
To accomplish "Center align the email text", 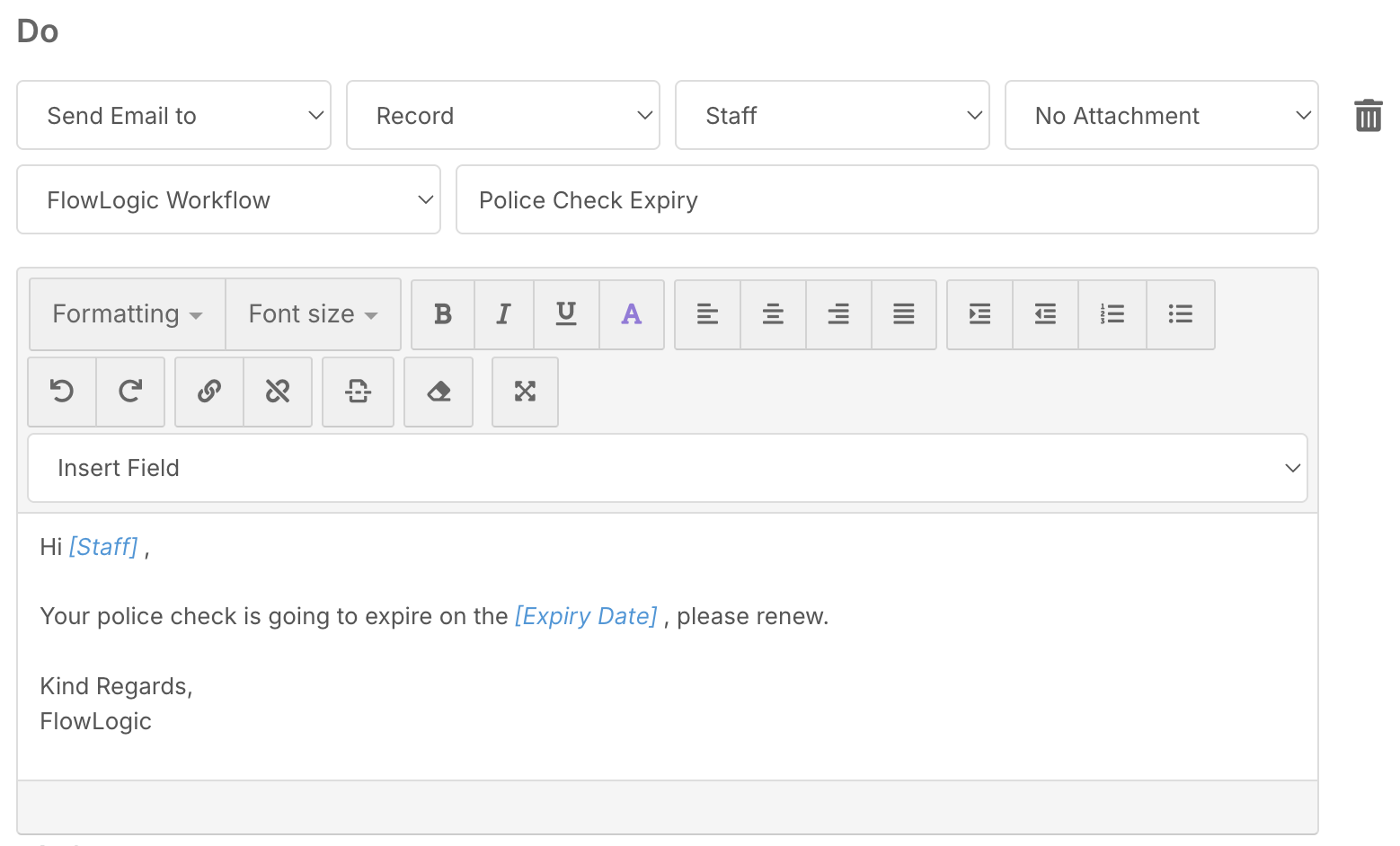I will 773,314.
